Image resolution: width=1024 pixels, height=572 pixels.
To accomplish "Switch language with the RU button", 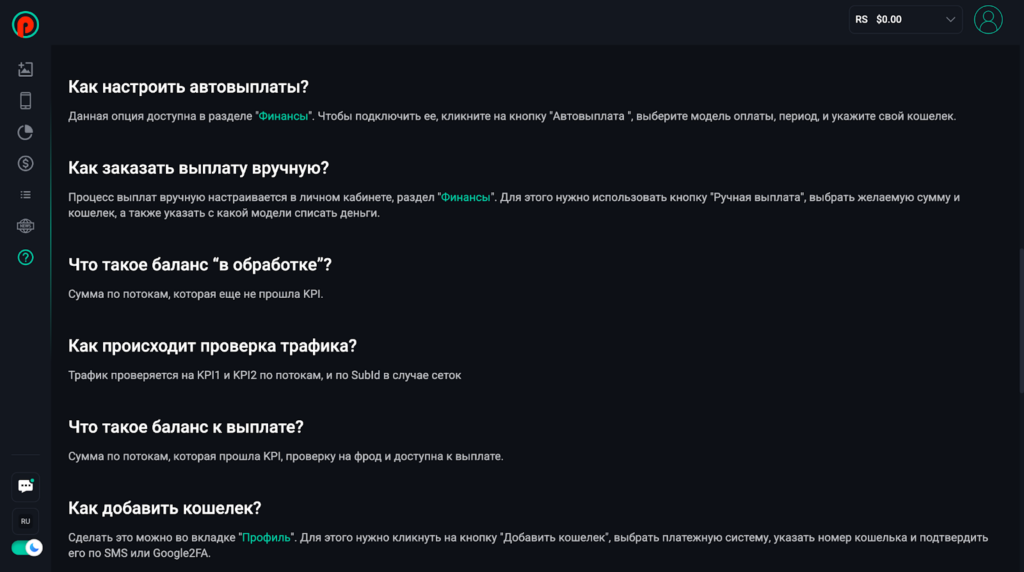I will 25,521.
